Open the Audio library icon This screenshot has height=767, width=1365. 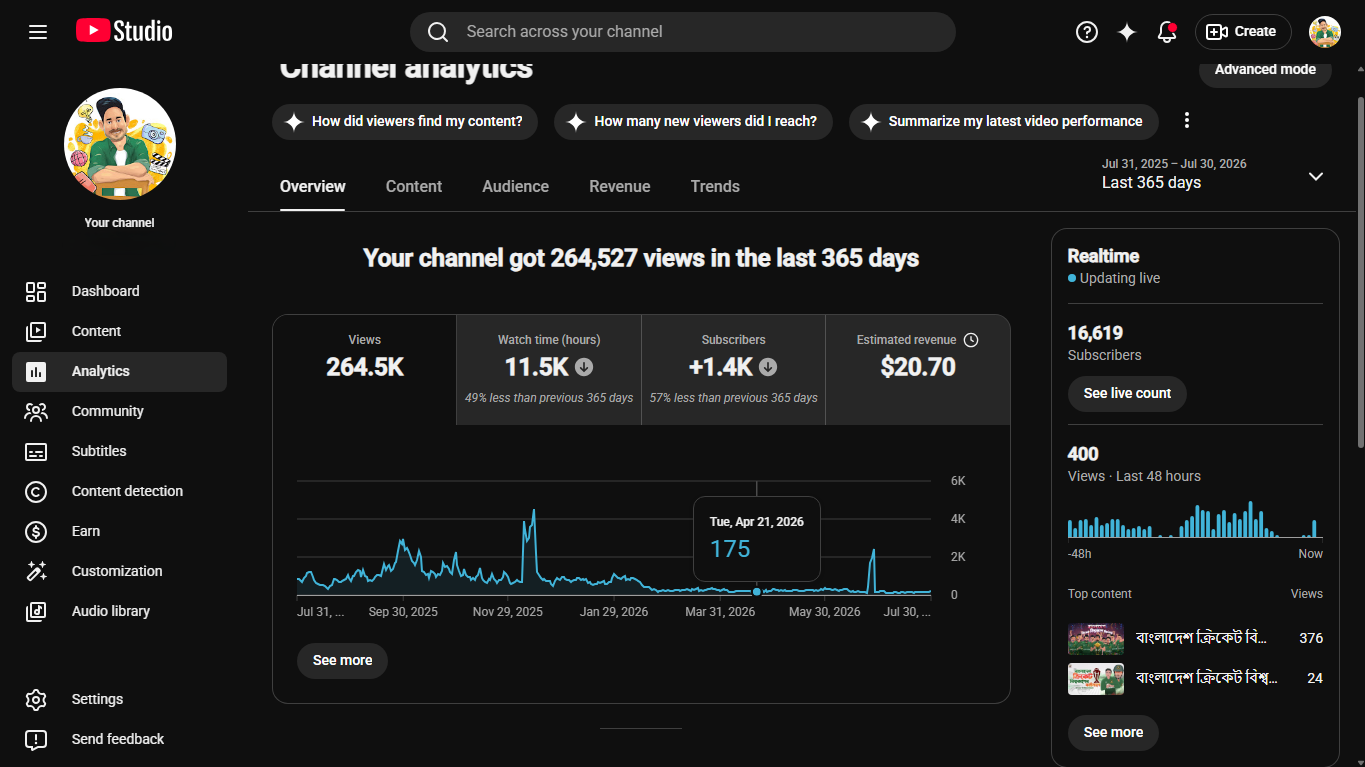[x=36, y=611]
